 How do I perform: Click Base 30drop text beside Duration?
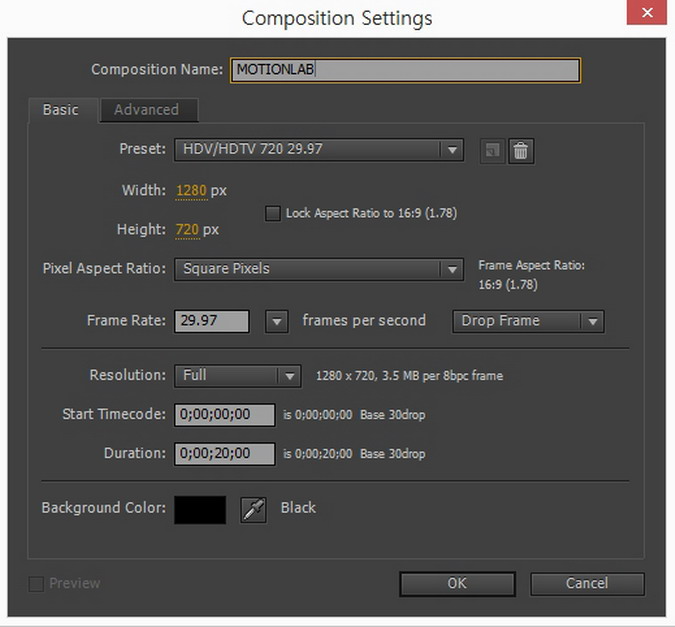(393, 454)
